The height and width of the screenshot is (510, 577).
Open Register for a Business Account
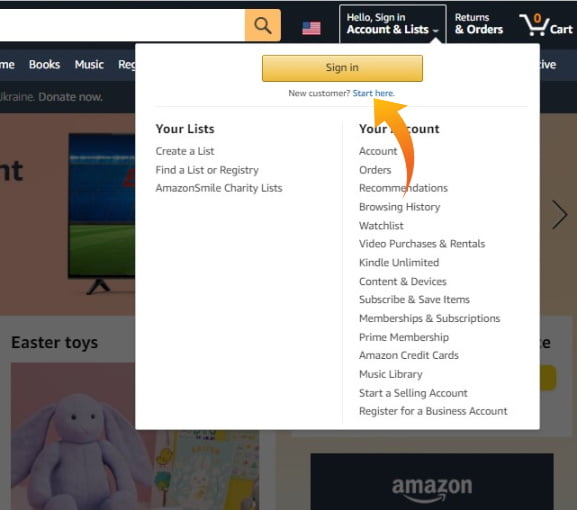[433, 411]
